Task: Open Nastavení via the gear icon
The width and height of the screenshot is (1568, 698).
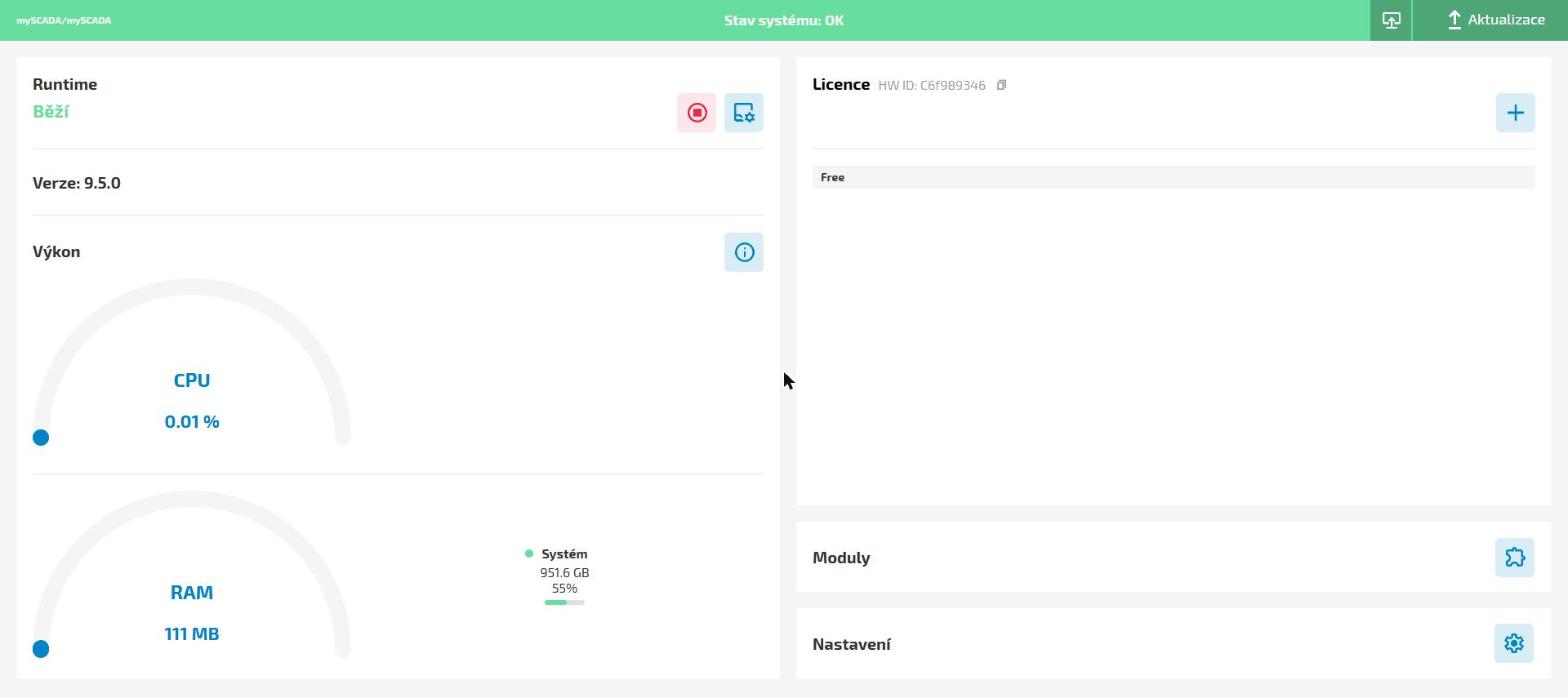Action: coord(1515,644)
